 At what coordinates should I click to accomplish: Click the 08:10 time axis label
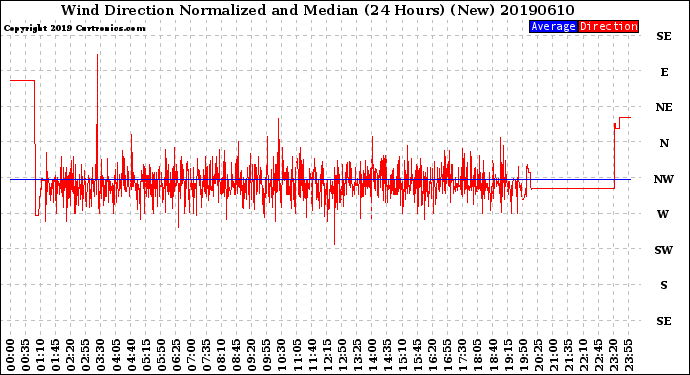[221, 355]
